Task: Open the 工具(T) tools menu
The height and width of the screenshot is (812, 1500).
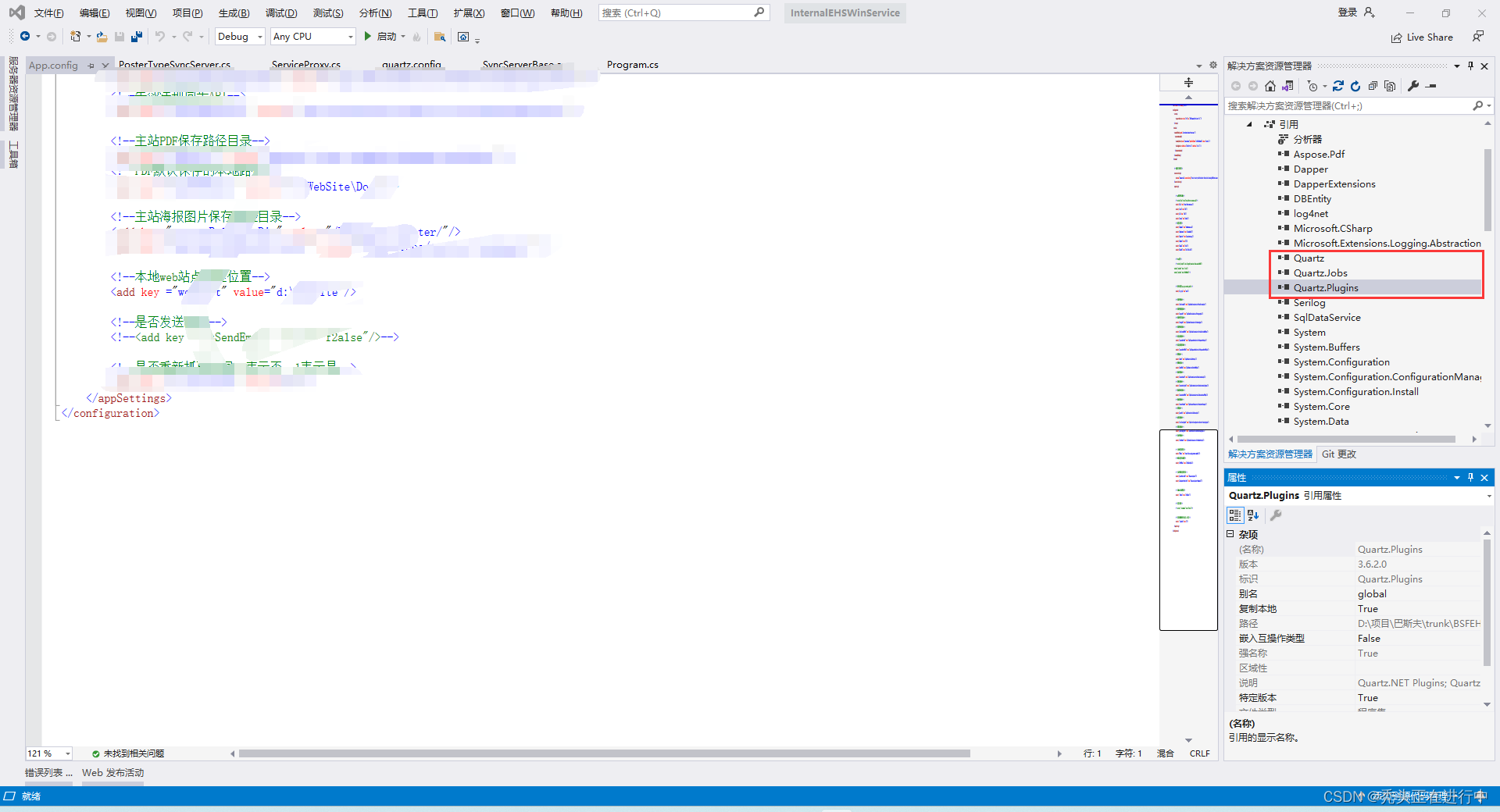Action: (422, 13)
